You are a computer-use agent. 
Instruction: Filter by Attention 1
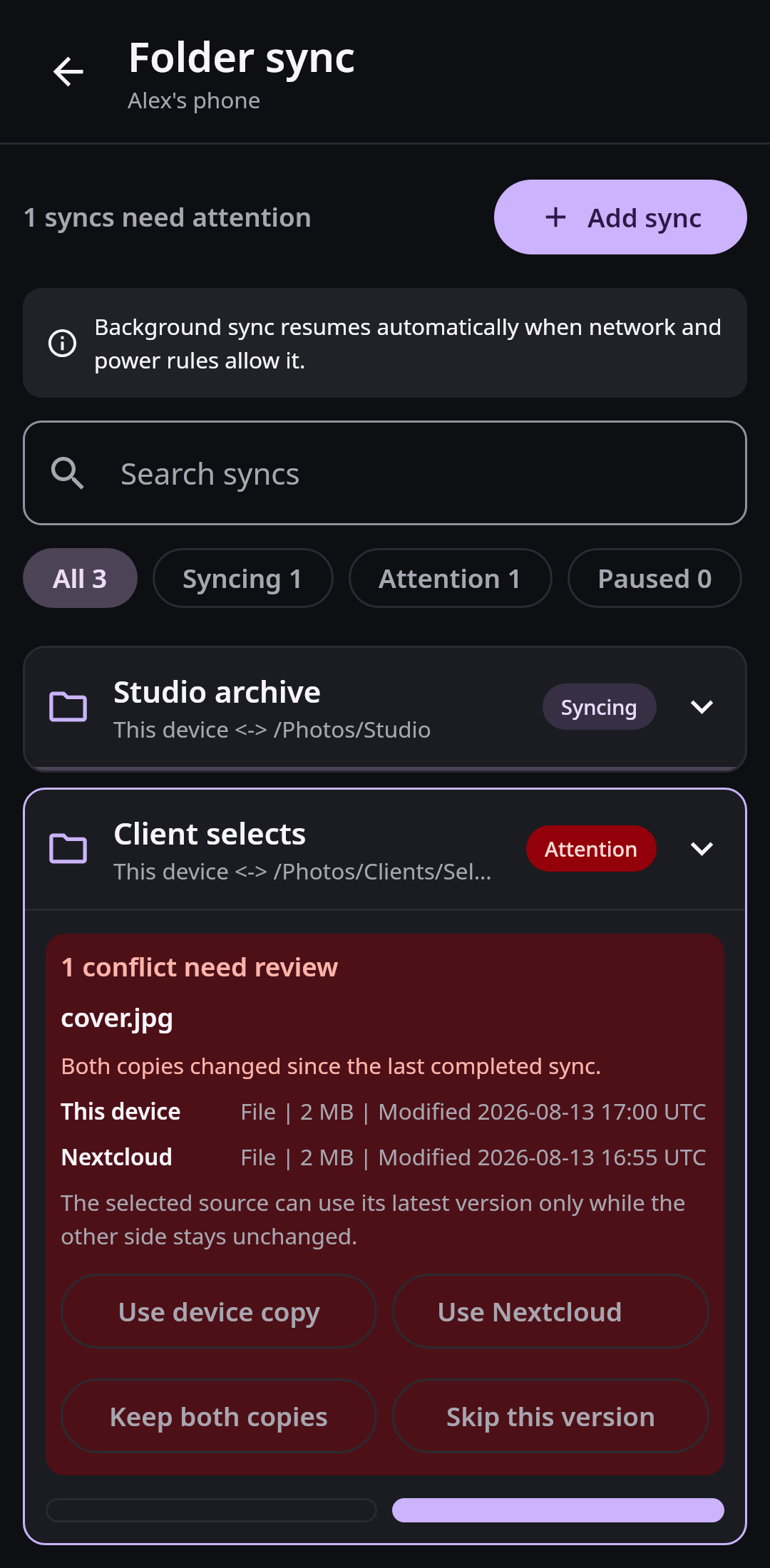click(450, 578)
